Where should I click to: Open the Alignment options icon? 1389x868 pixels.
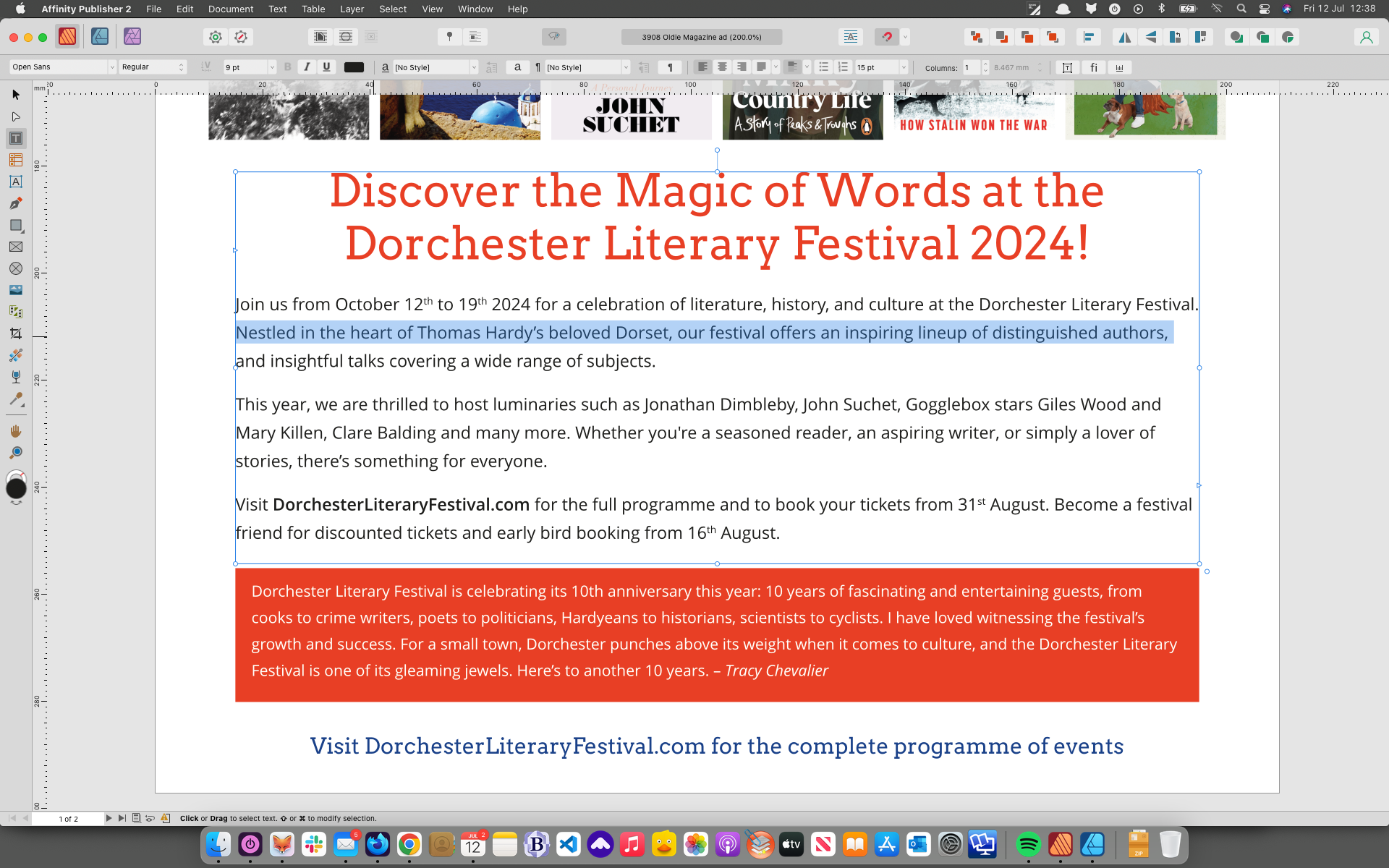coord(1089,37)
